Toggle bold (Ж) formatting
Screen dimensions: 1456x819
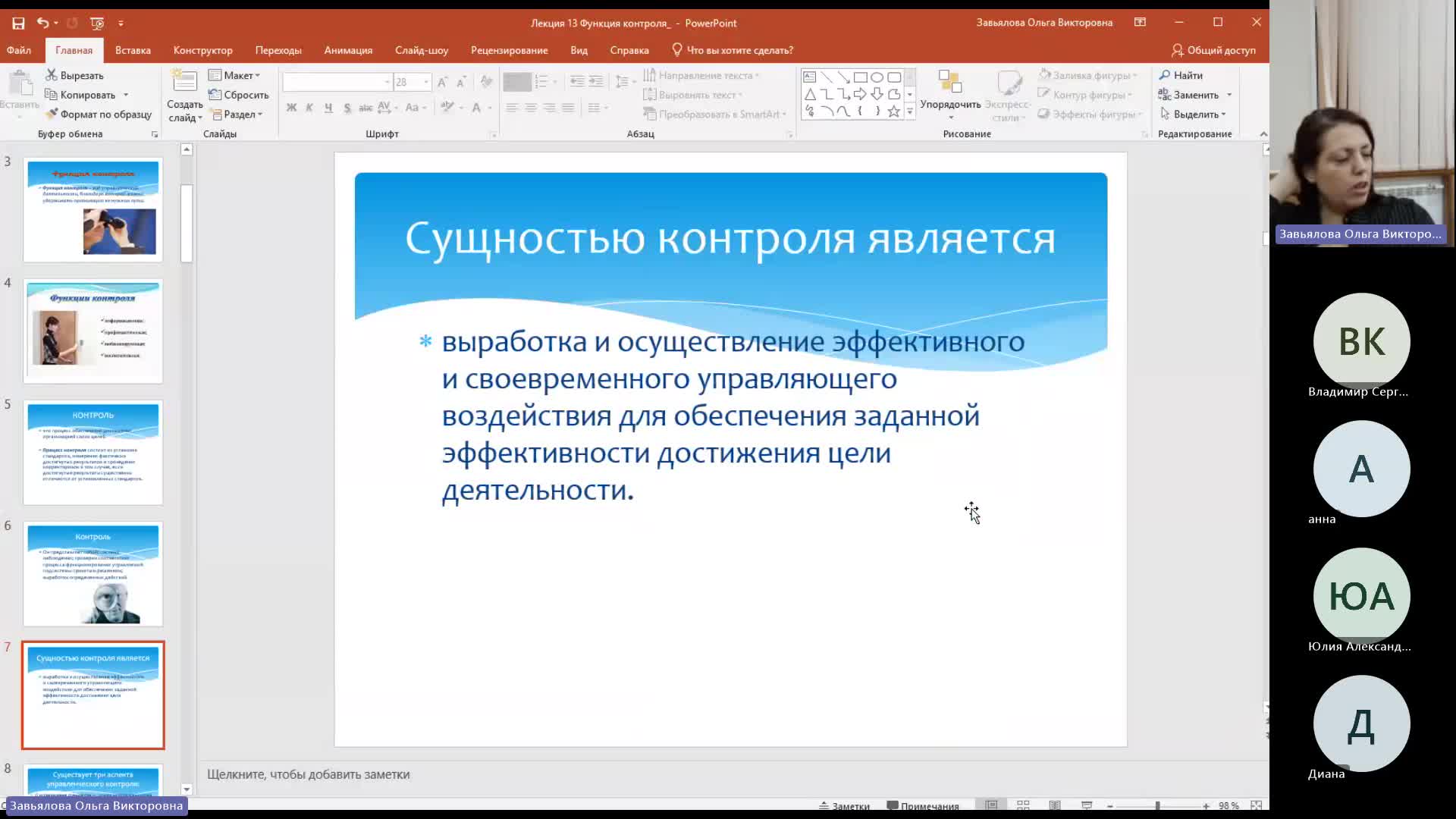[291, 108]
